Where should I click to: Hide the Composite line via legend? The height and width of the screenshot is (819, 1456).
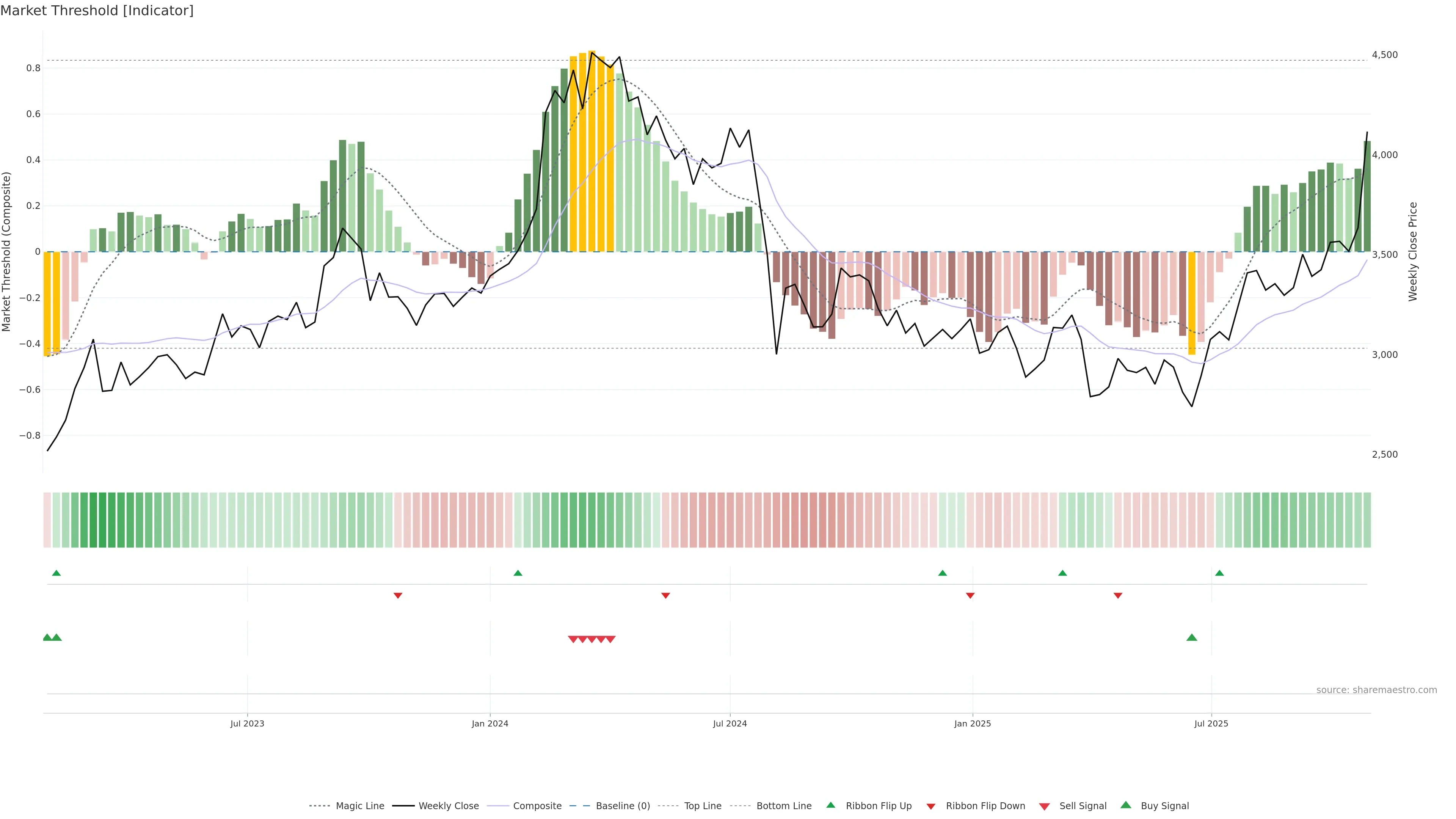point(537,806)
